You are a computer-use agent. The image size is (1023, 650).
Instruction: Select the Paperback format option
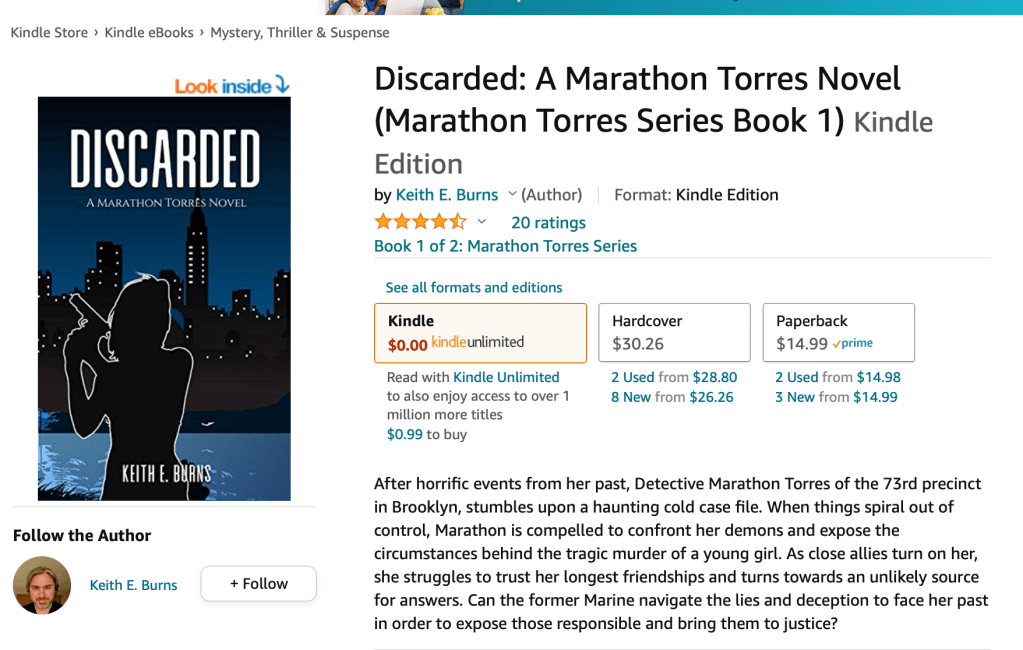[x=838, y=332]
